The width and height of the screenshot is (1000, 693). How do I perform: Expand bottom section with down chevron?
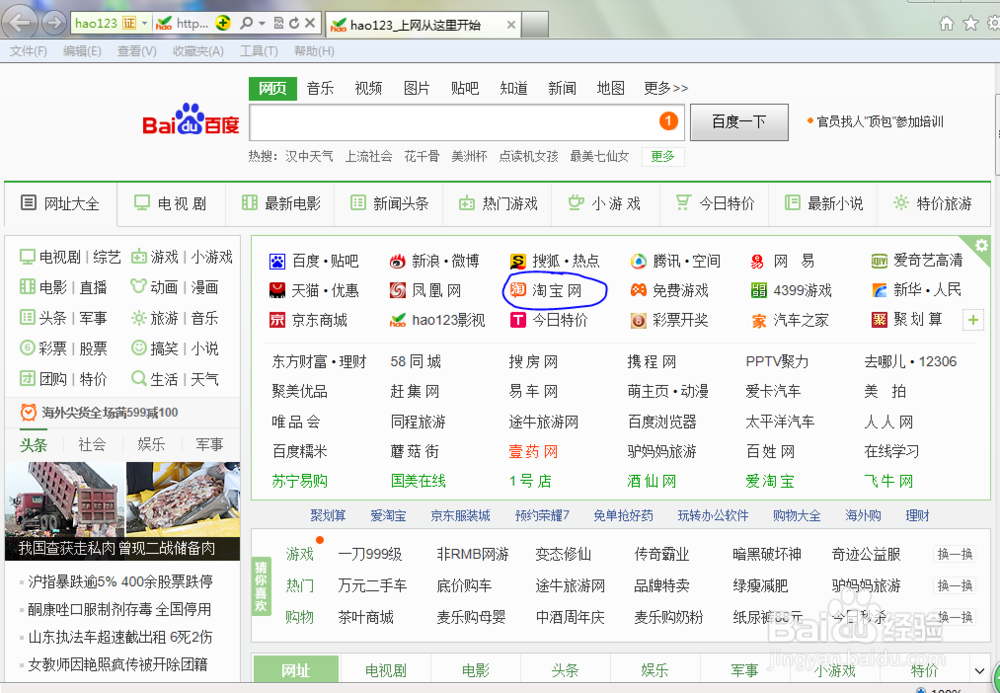(x=980, y=670)
